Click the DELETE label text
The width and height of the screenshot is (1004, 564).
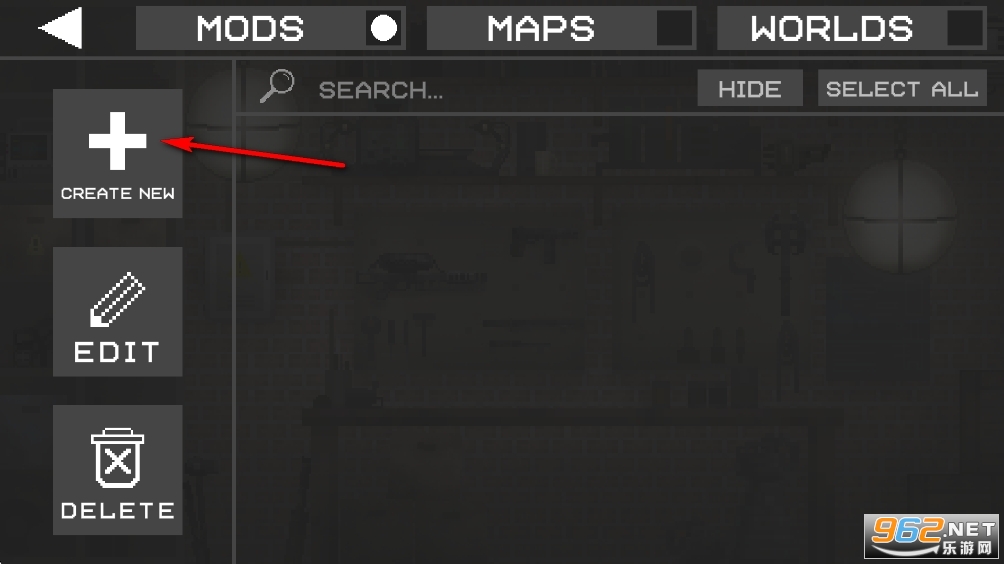[118, 510]
